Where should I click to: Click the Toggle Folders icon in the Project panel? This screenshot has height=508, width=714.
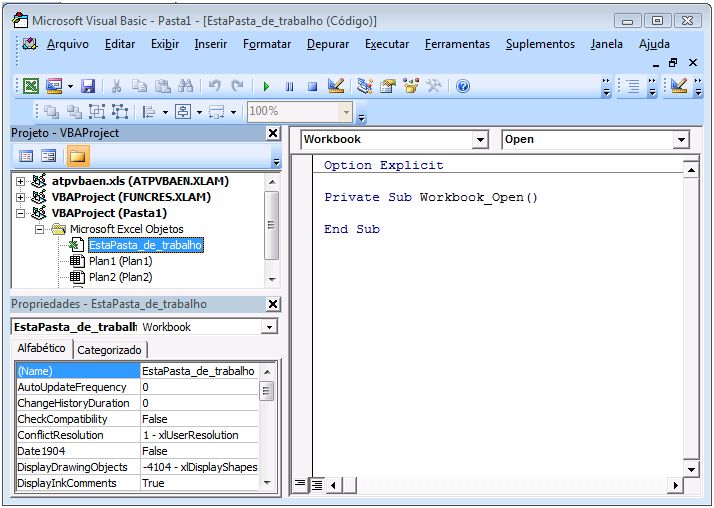pyautogui.click(x=77, y=156)
